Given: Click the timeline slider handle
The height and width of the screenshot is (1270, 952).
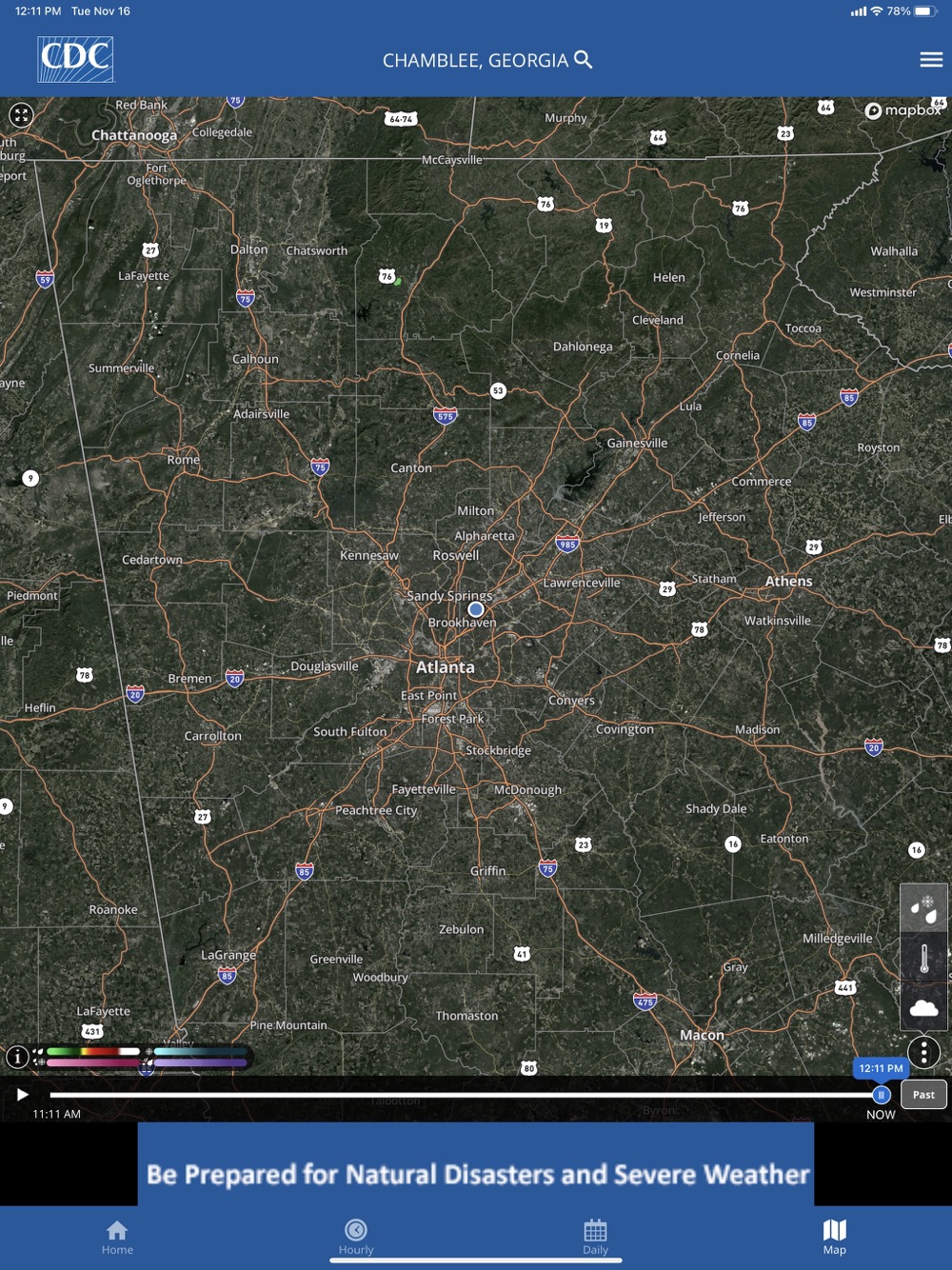Looking at the screenshot, I should (881, 1095).
